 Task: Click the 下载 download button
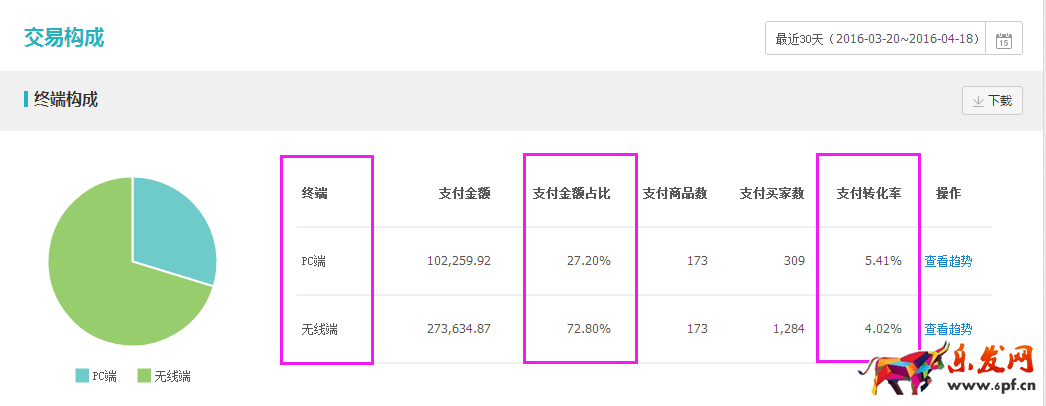pos(991,101)
